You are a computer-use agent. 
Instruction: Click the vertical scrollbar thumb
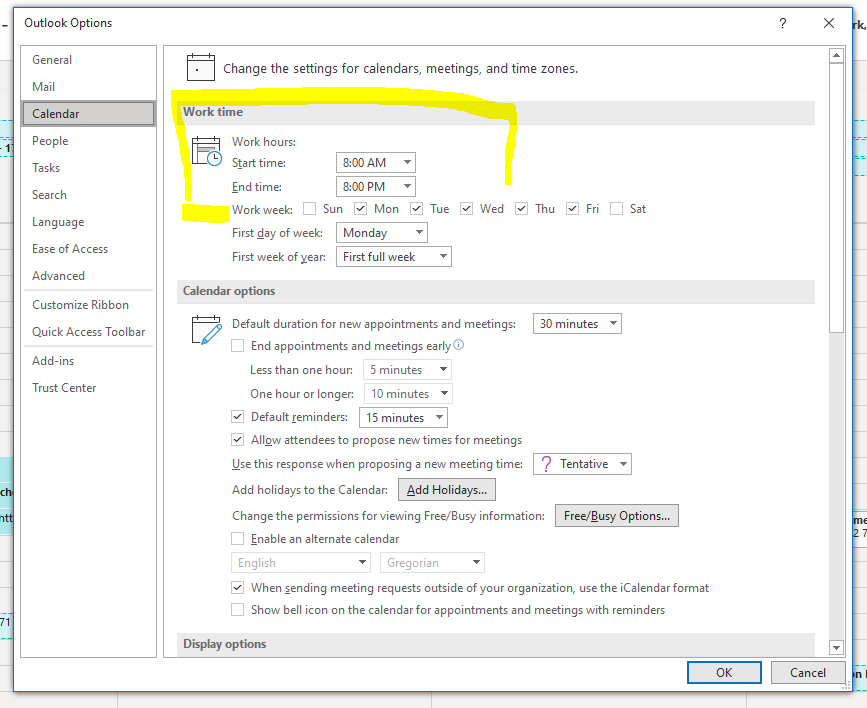(836, 197)
